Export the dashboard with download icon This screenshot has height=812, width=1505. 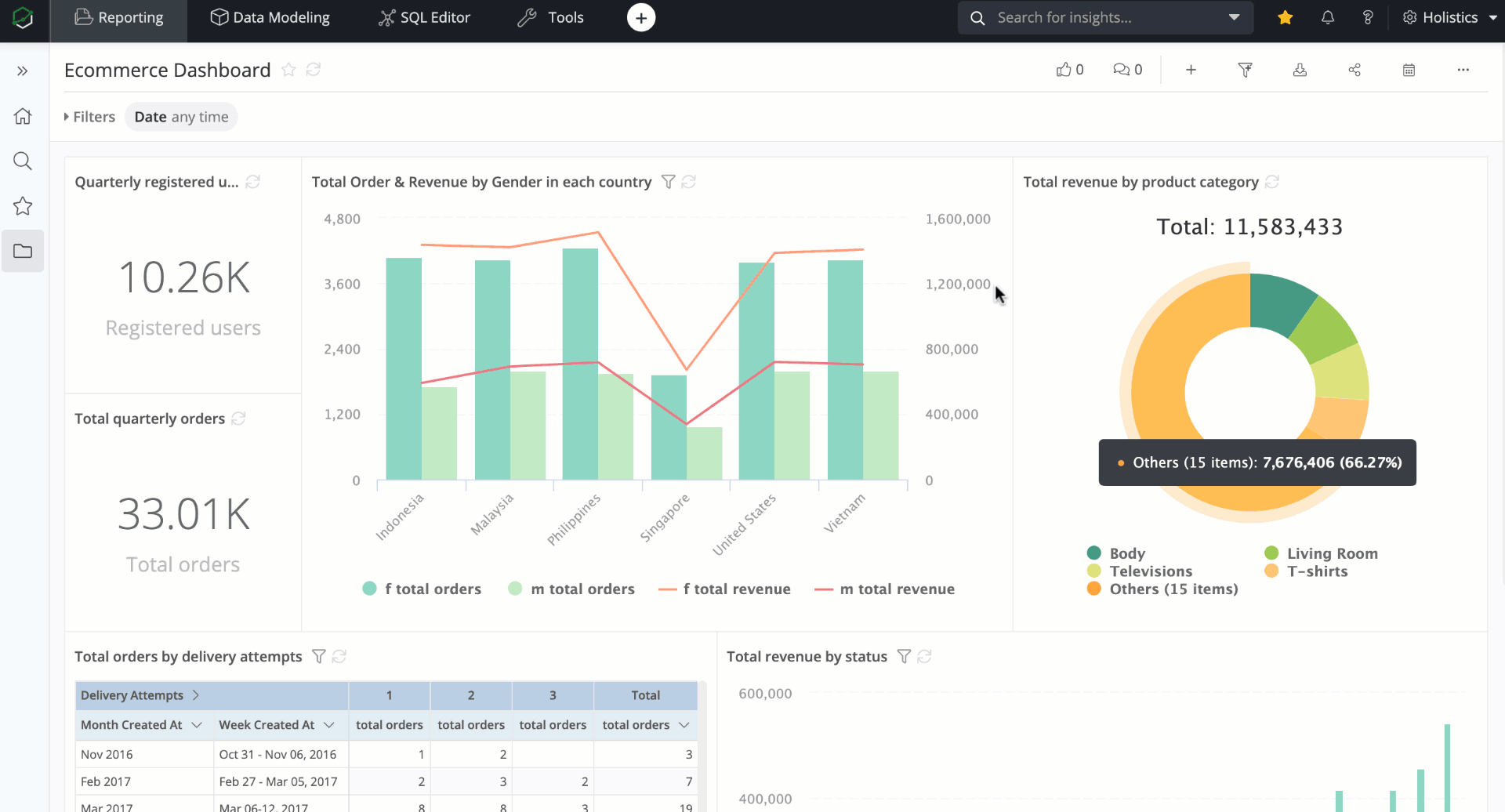click(x=1300, y=70)
